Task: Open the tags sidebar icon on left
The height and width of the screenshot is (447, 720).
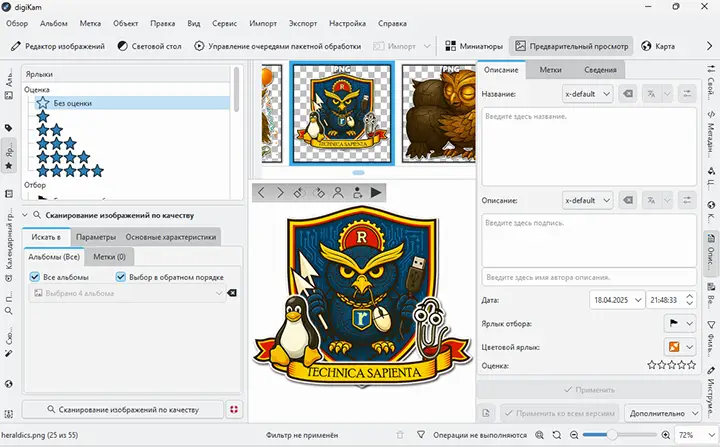Action: pos(8,128)
